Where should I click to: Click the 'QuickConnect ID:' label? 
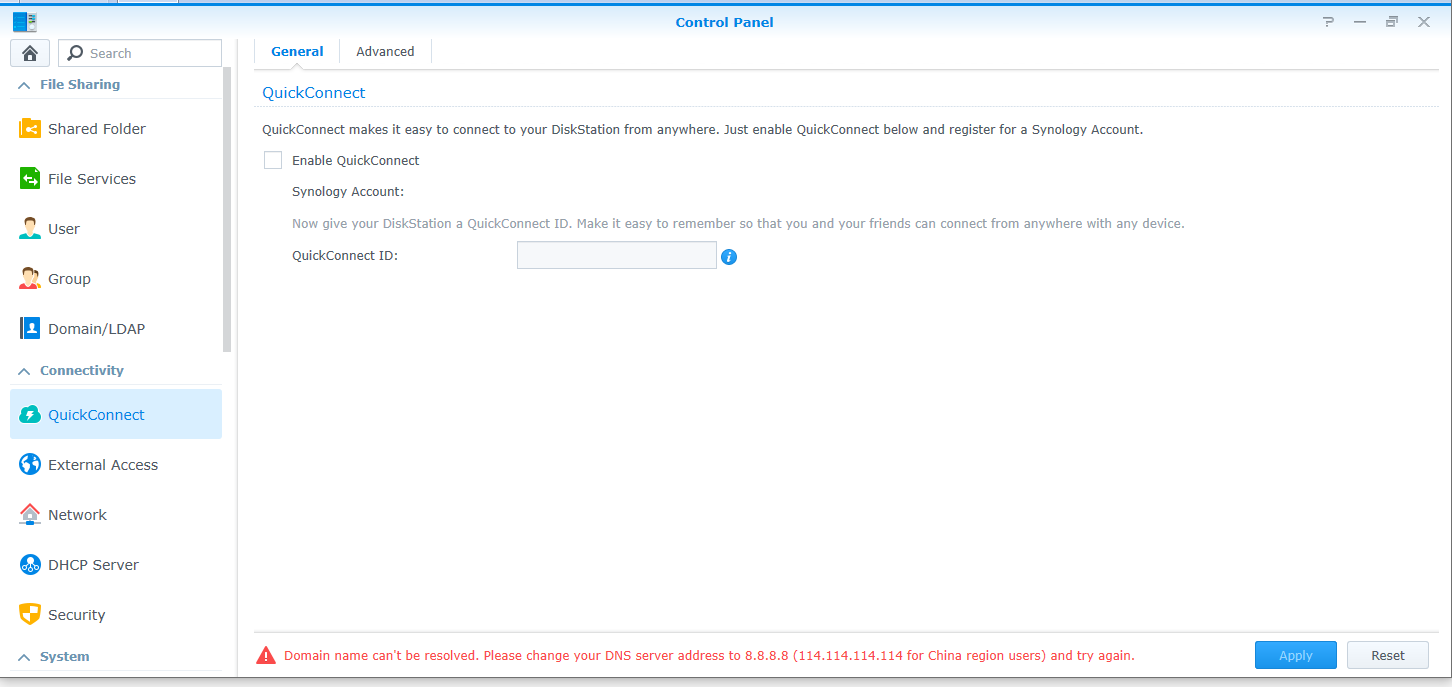(x=345, y=255)
